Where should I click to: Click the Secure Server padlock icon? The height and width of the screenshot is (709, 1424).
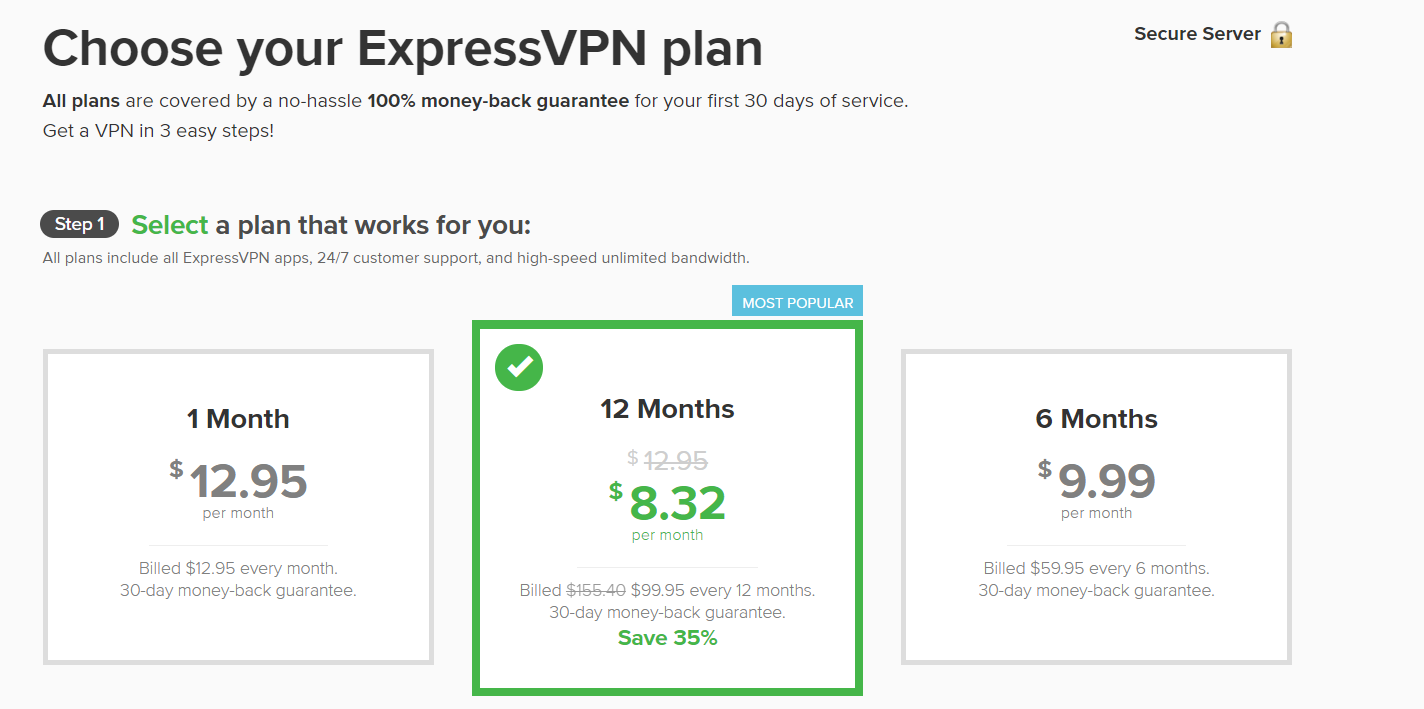(x=1281, y=35)
